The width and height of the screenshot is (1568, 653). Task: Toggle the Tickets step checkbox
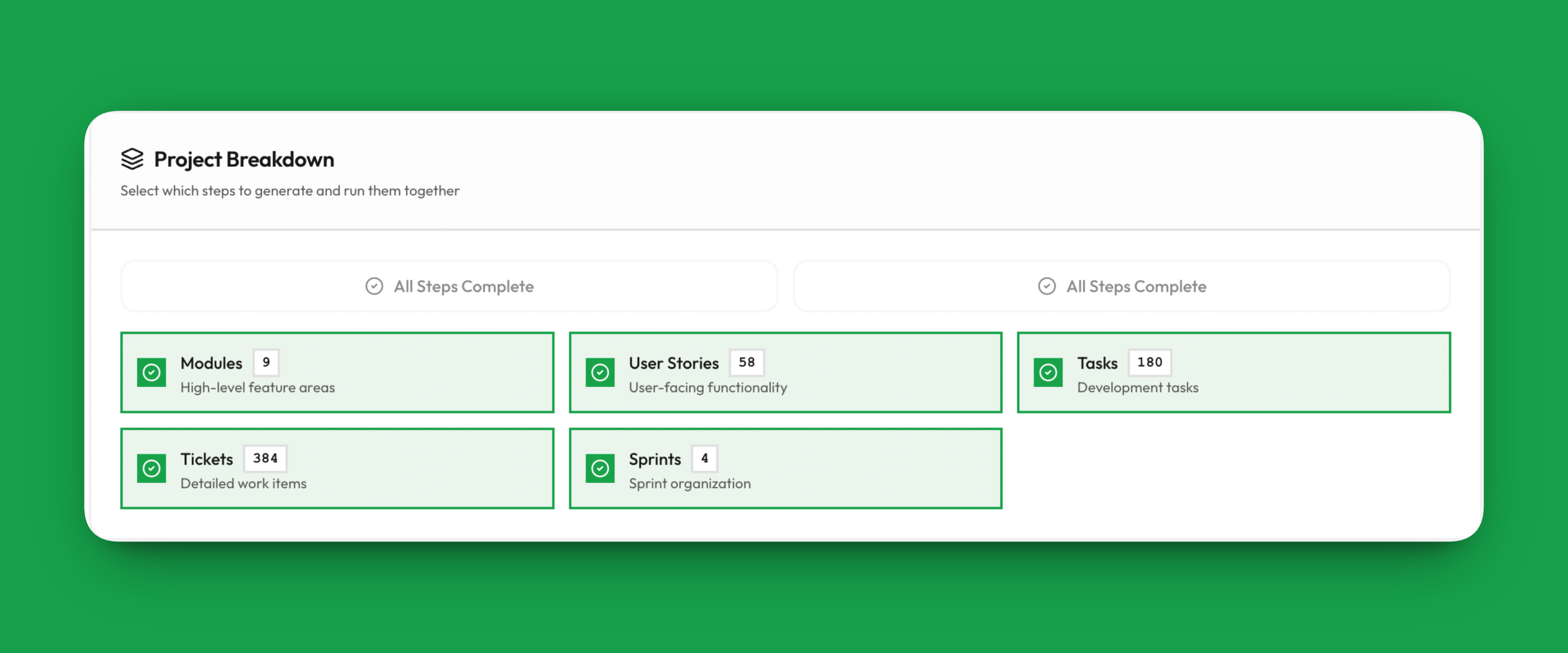click(x=151, y=469)
